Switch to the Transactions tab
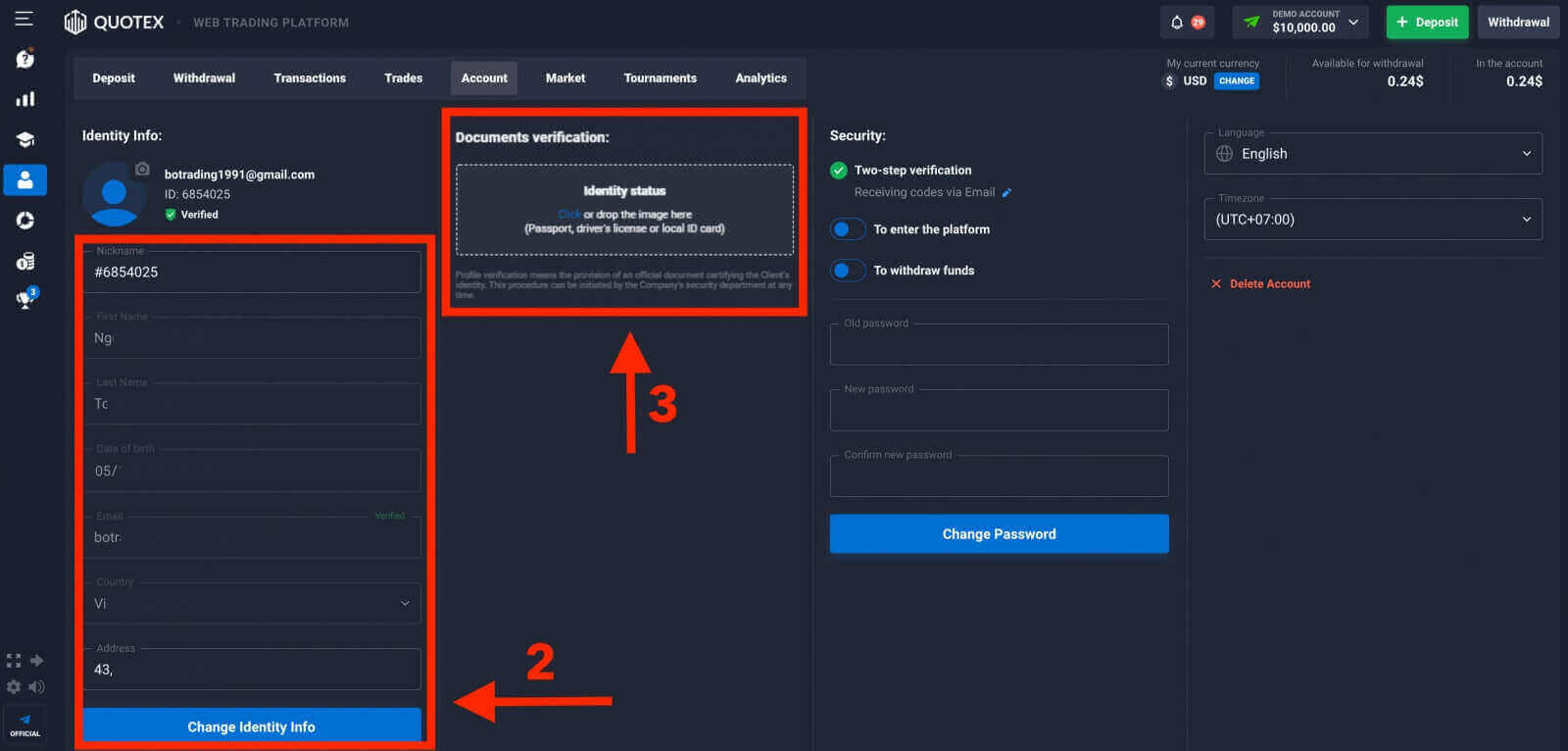Screen dimensions: 1568x751 (310, 78)
